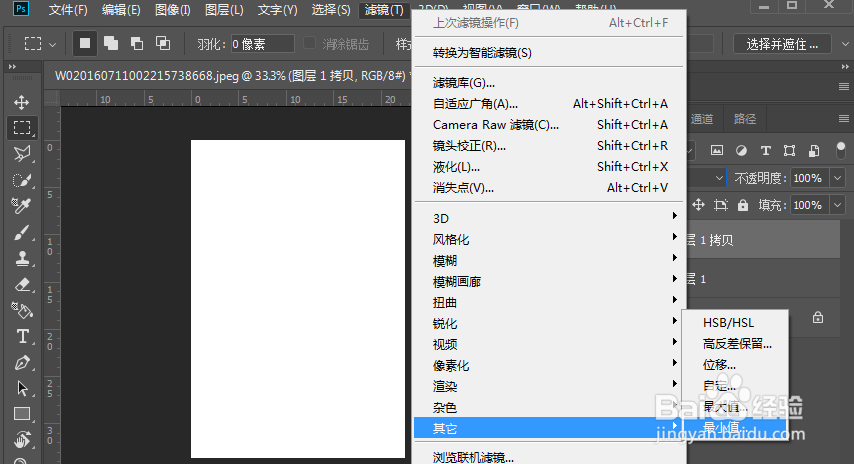Open the 编辑(E) menu
The height and width of the screenshot is (464, 854).
[121, 10]
